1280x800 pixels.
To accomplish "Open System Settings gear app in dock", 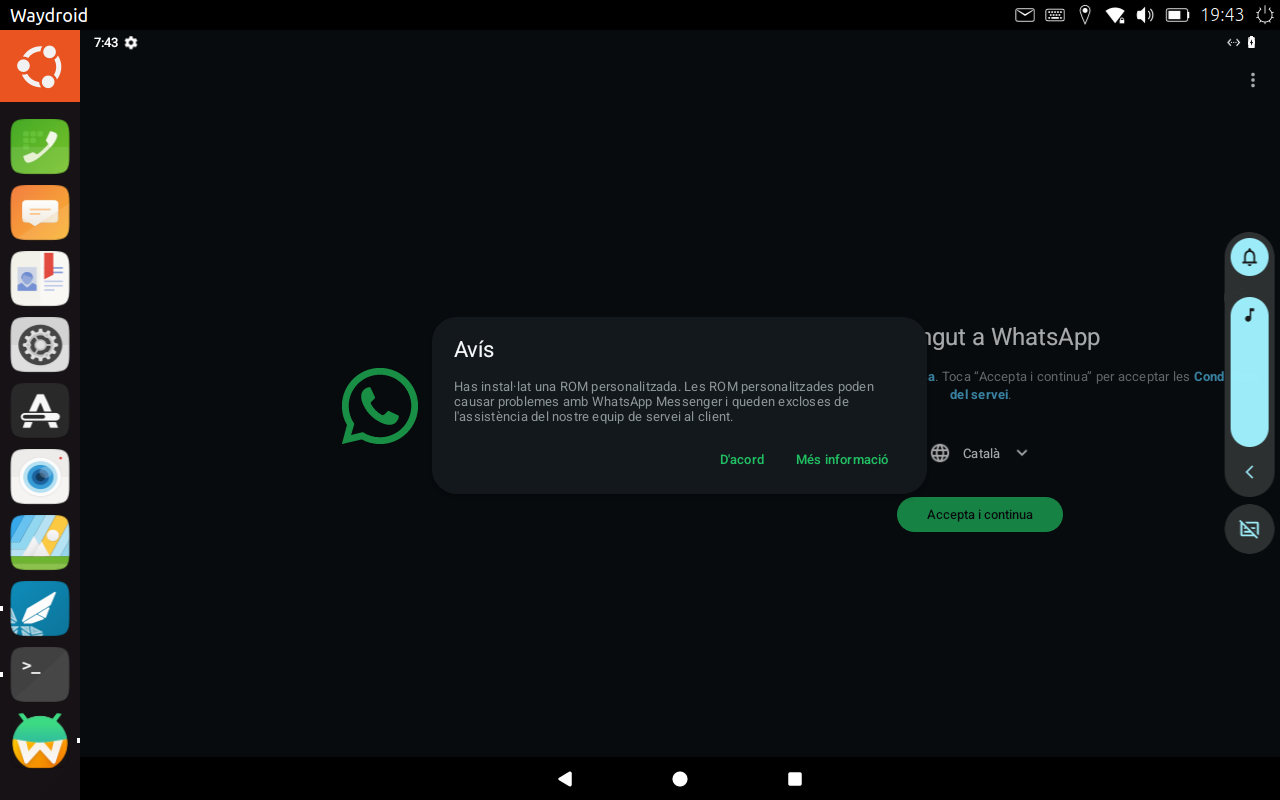I will coord(40,344).
